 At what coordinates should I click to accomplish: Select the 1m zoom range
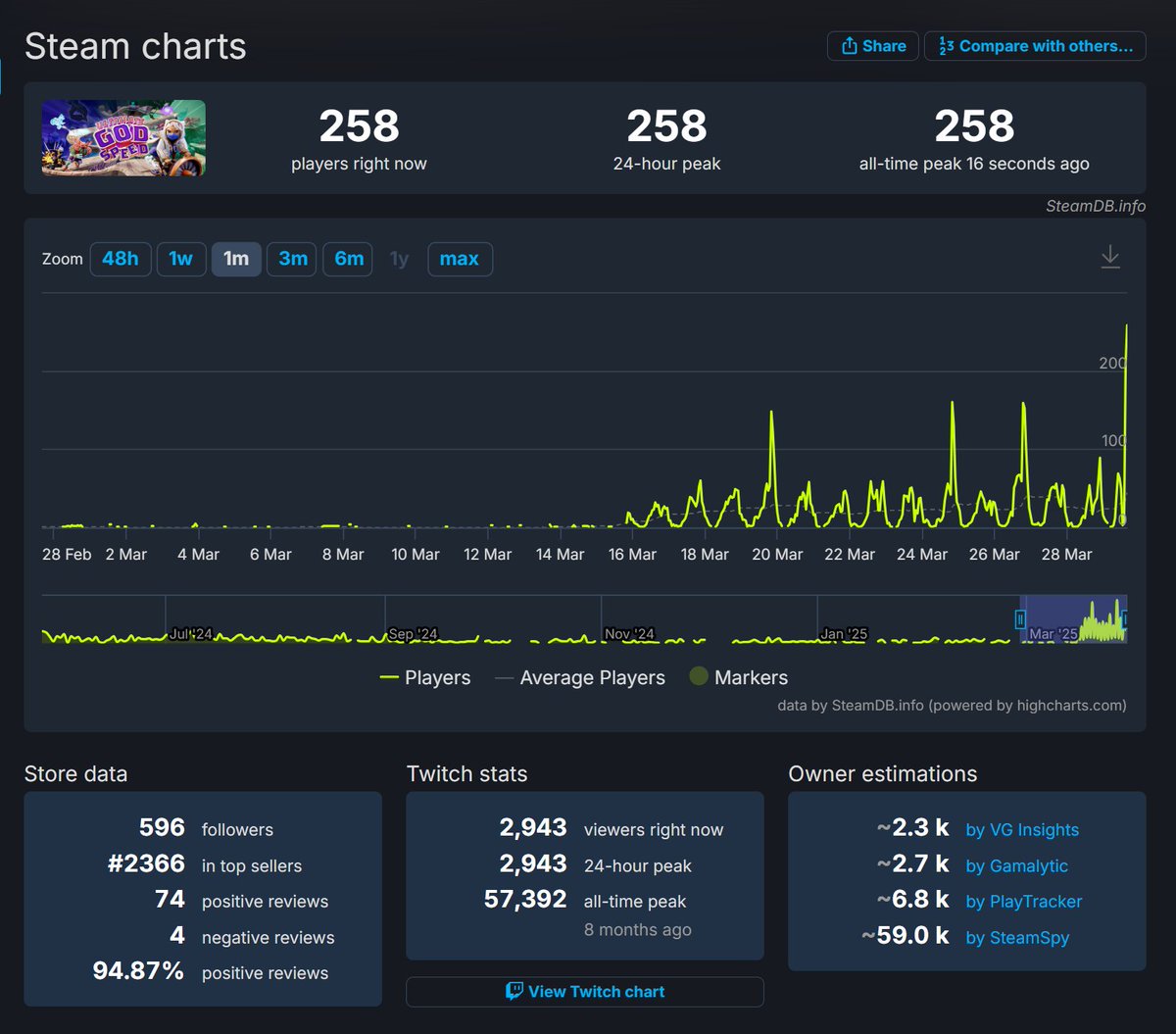coord(236,259)
